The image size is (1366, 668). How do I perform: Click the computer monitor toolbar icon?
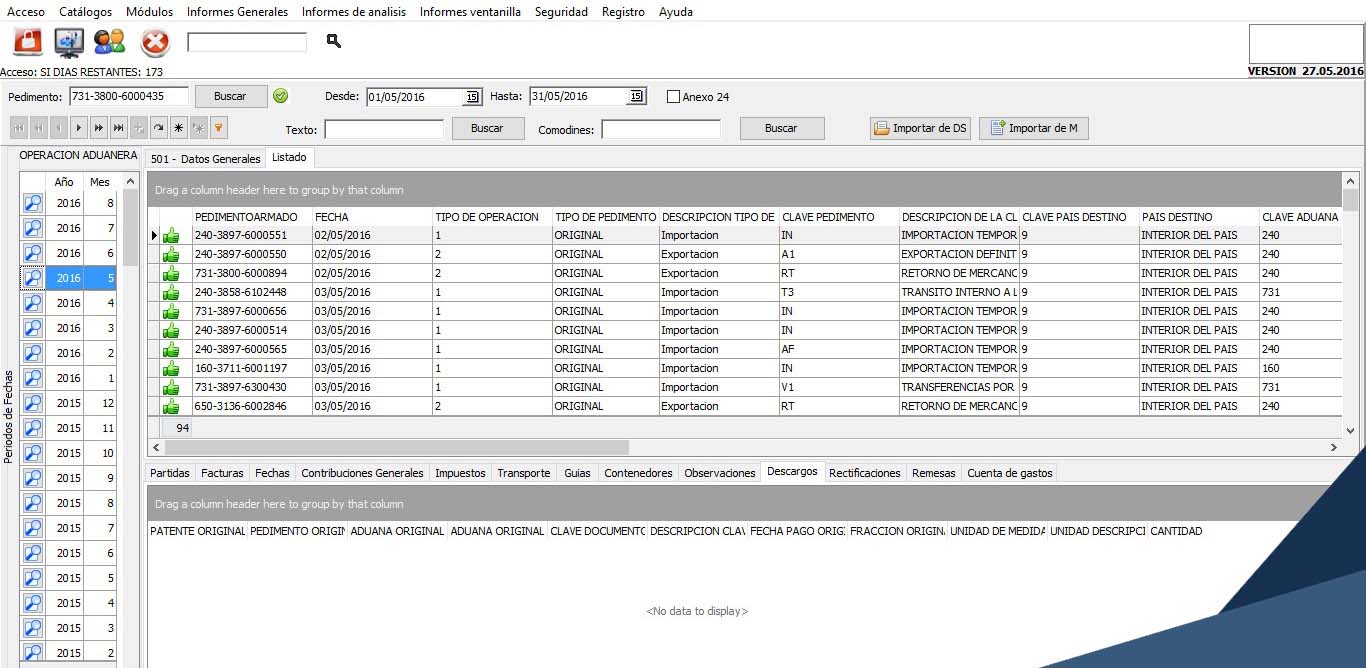point(69,42)
